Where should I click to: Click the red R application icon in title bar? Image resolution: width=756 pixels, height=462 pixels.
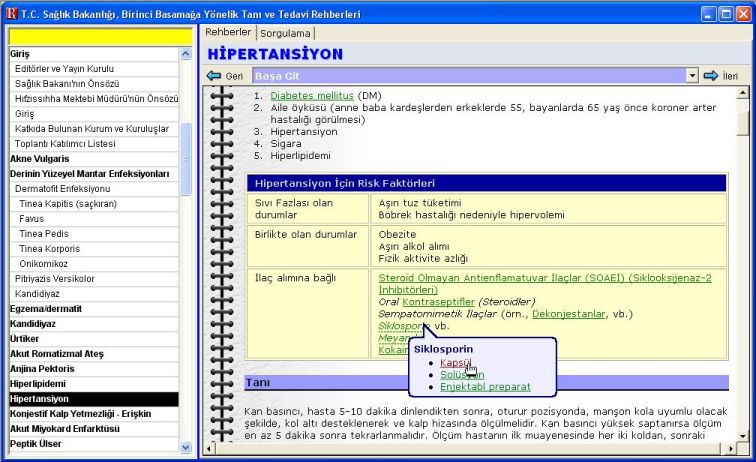[10, 13]
